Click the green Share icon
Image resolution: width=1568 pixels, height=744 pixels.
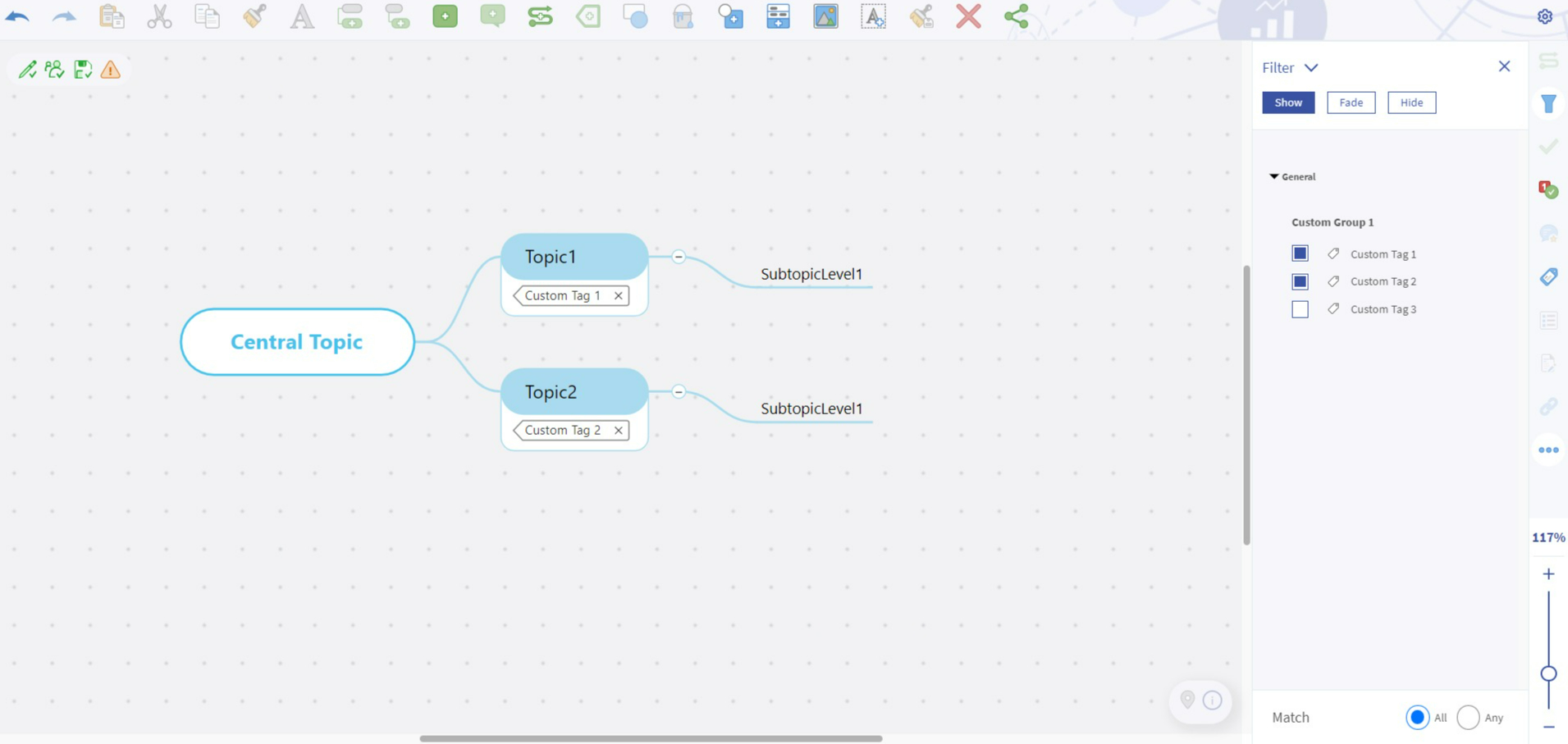tap(1016, 16)
